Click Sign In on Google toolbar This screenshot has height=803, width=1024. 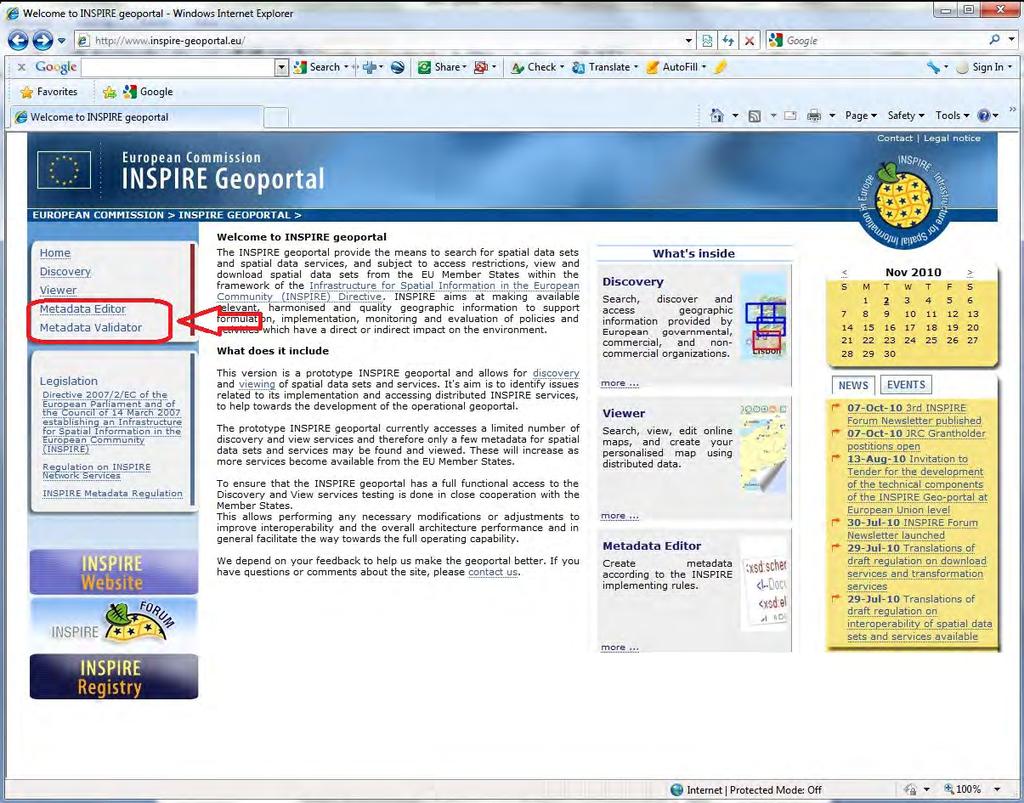tap(982, 67)
